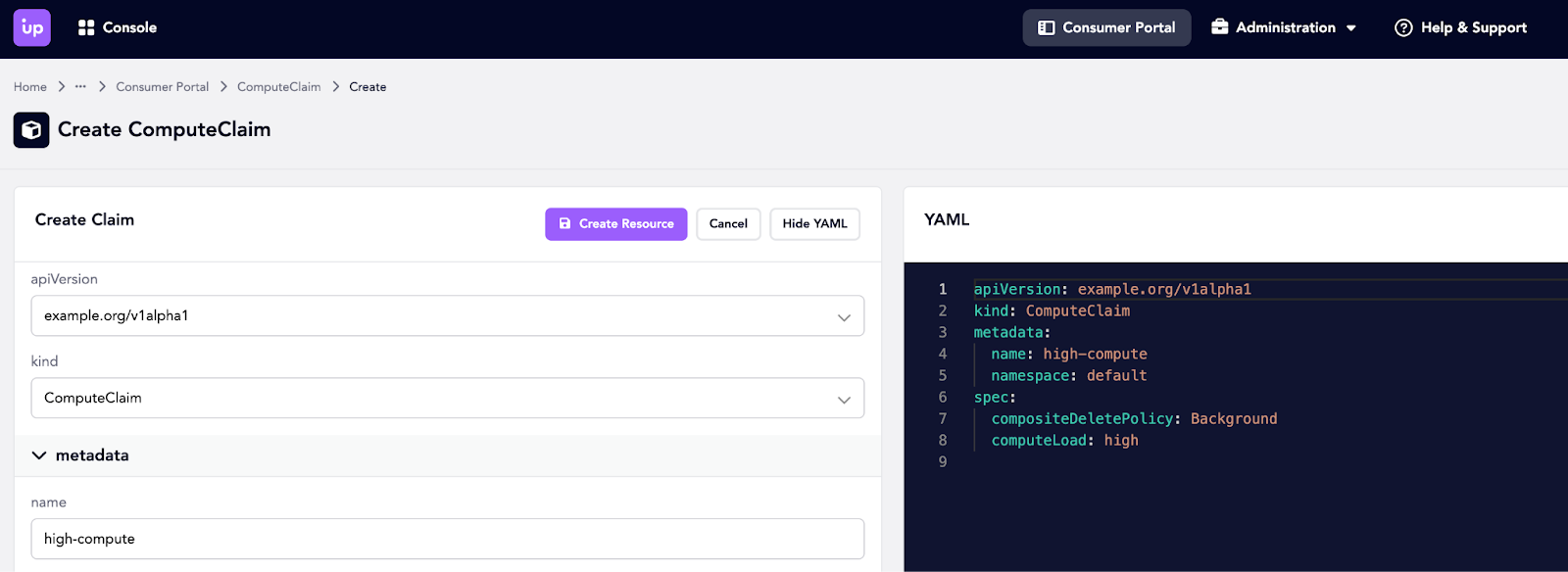Click the ComputeClaim cube icon by title
This screenshot has width=1568, height=572.
31,129
